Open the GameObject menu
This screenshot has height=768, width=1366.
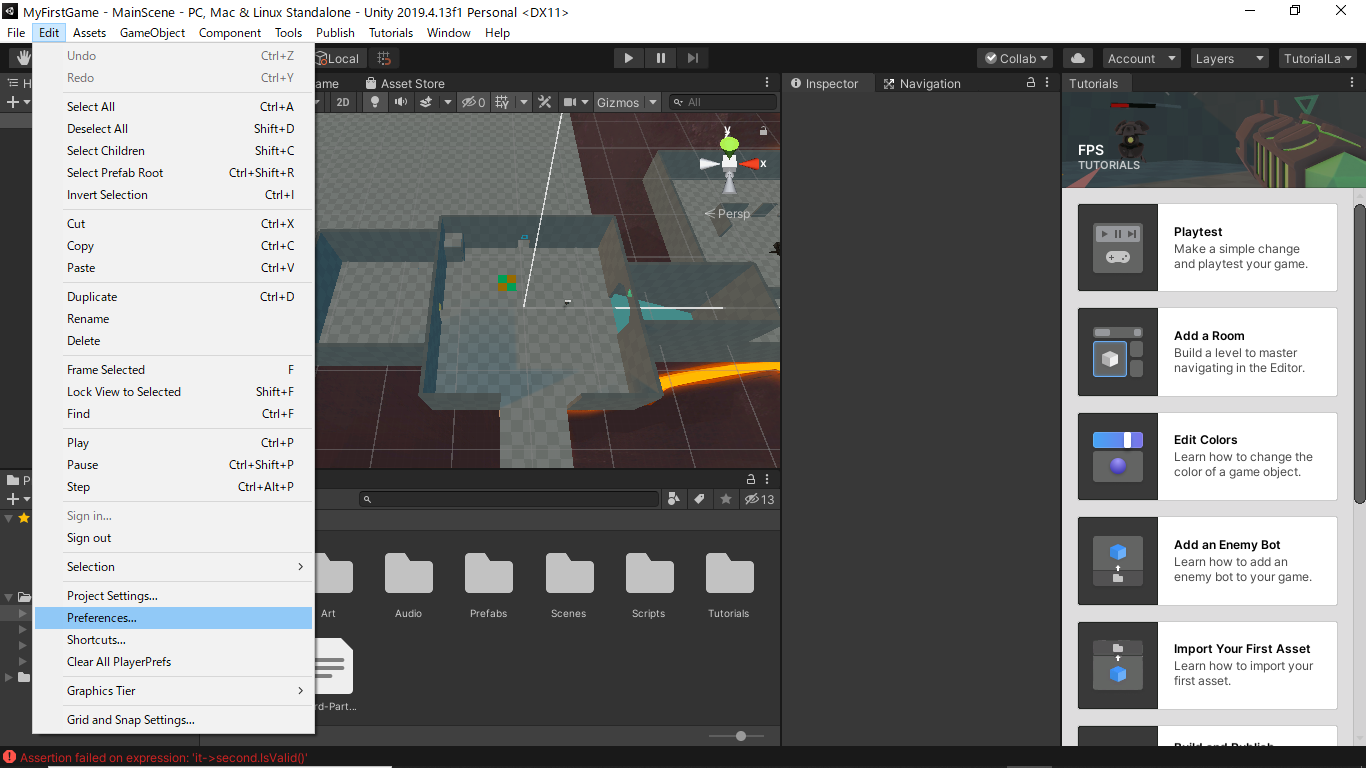click(152, 32)
